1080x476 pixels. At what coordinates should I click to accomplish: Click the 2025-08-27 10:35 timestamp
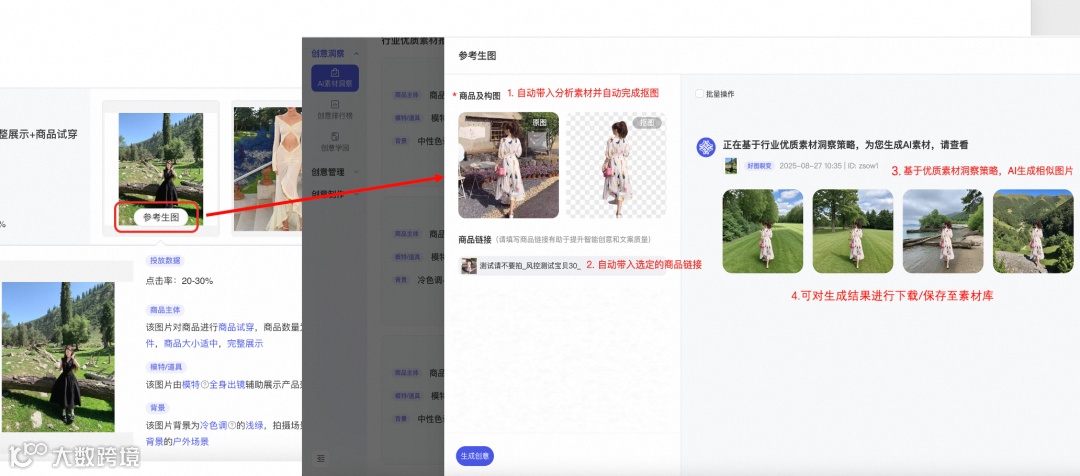810,166
